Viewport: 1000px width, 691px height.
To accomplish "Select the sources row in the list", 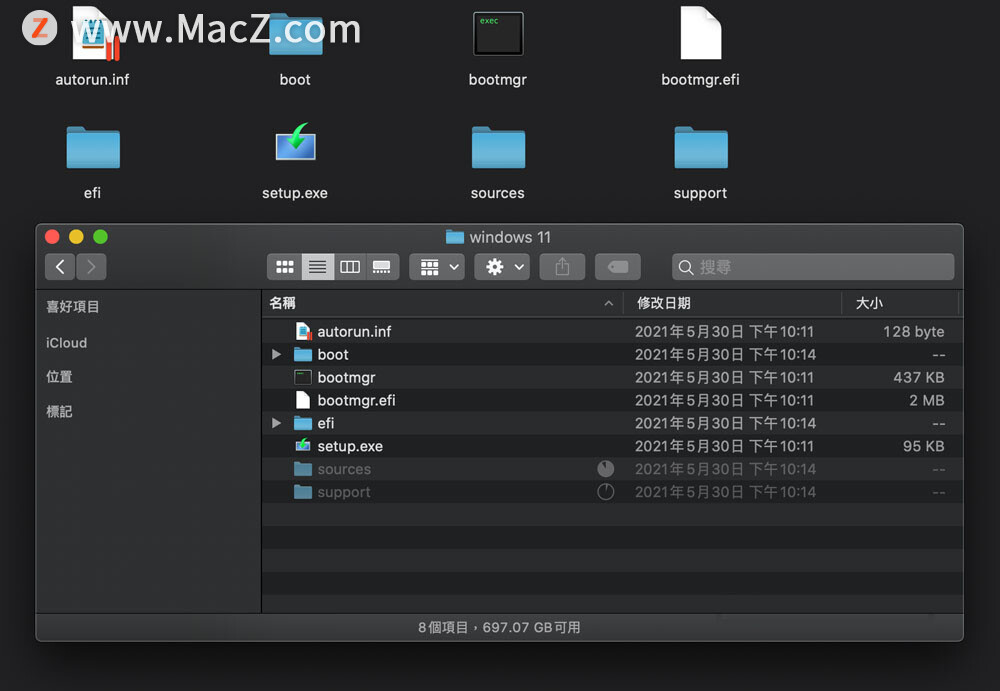I will (x=612, y=469).
